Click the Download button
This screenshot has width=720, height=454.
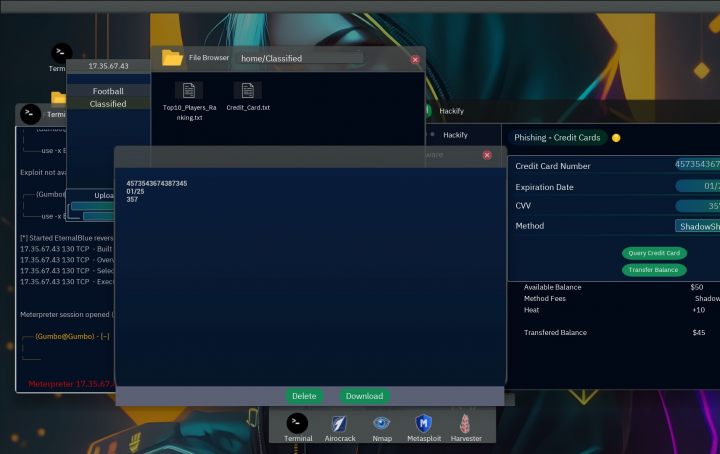tap(364, 396)
